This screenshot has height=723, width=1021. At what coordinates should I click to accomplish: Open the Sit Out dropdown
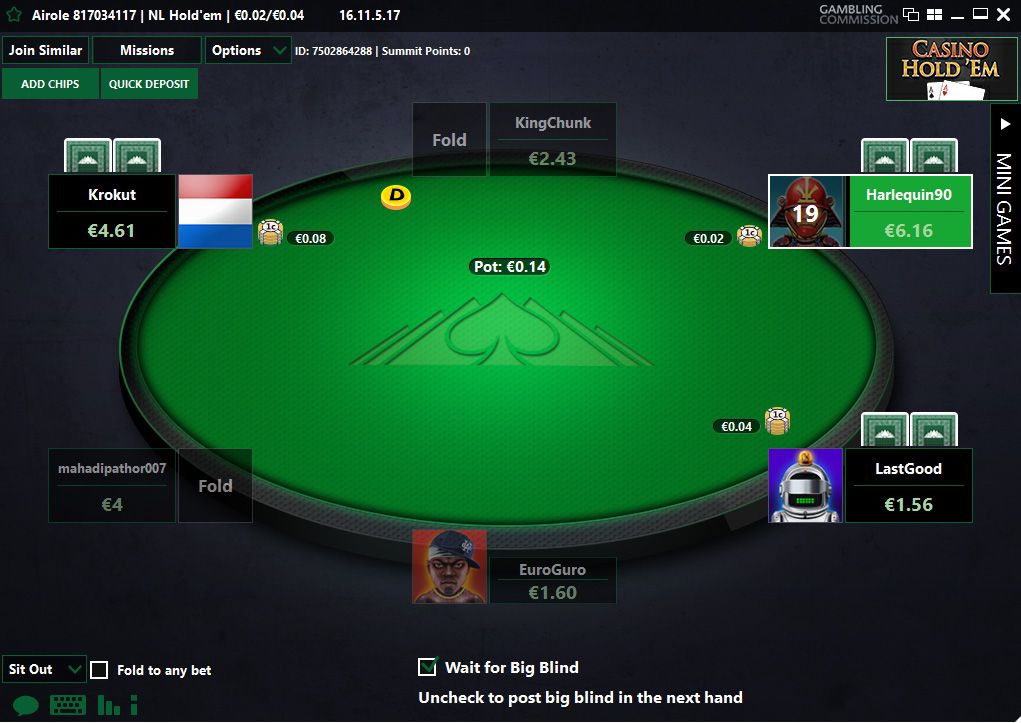click(44, 669)
